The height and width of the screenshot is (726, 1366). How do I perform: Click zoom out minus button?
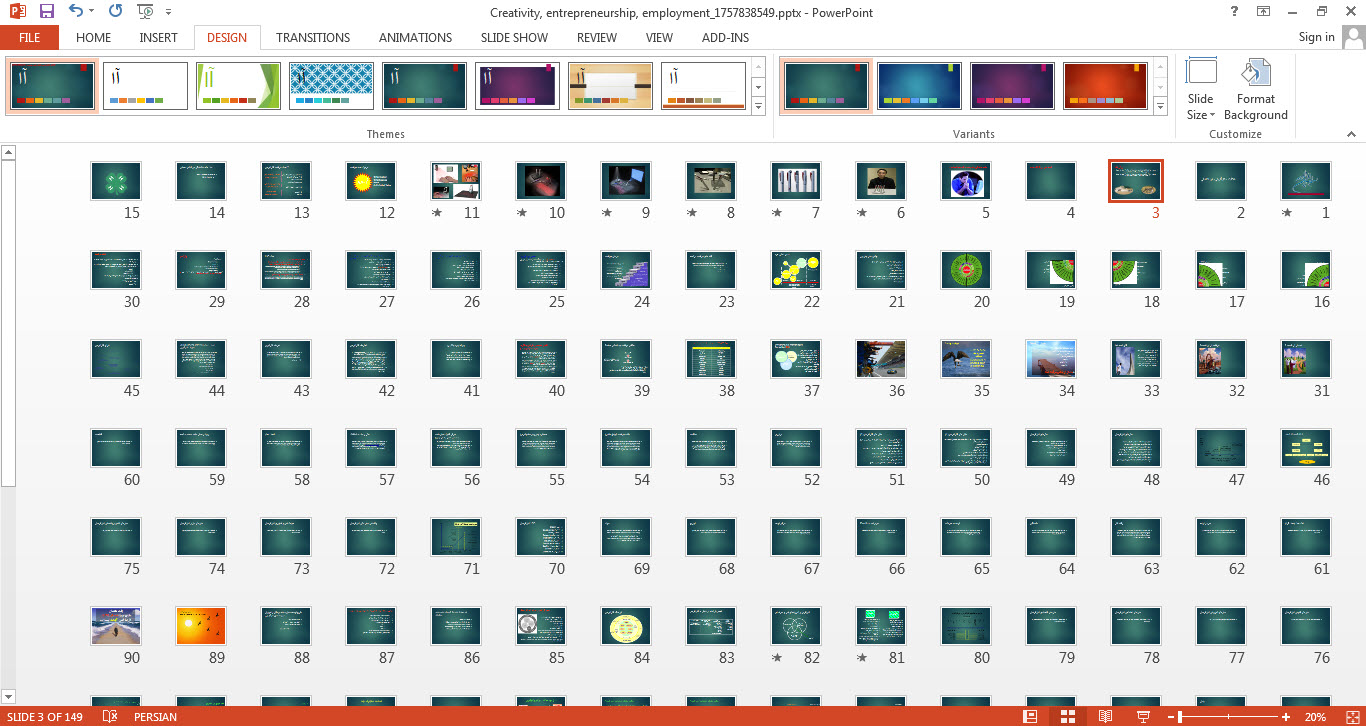point(1172,716)
